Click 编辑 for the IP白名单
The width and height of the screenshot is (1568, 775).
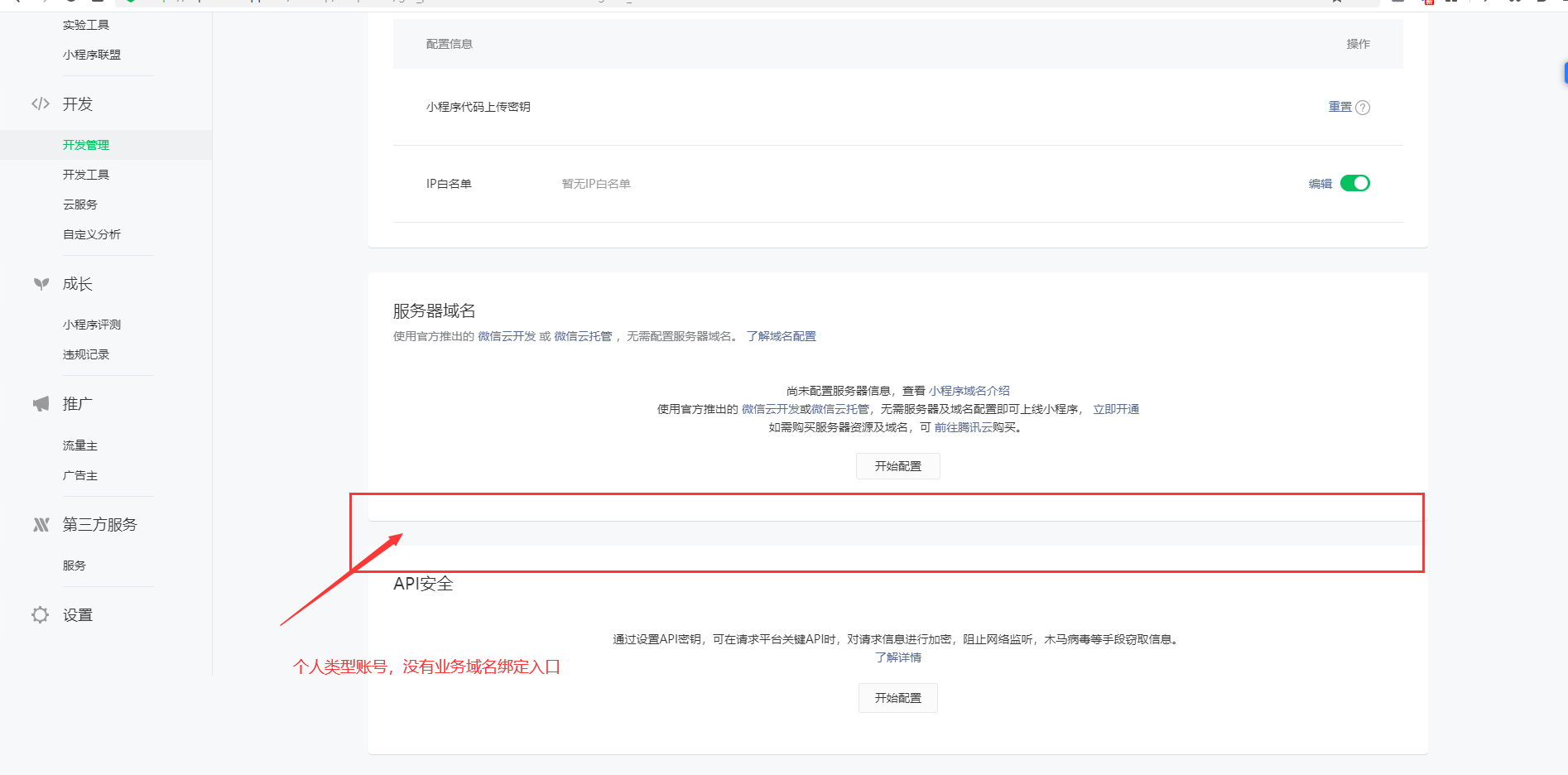point(1320,184)
